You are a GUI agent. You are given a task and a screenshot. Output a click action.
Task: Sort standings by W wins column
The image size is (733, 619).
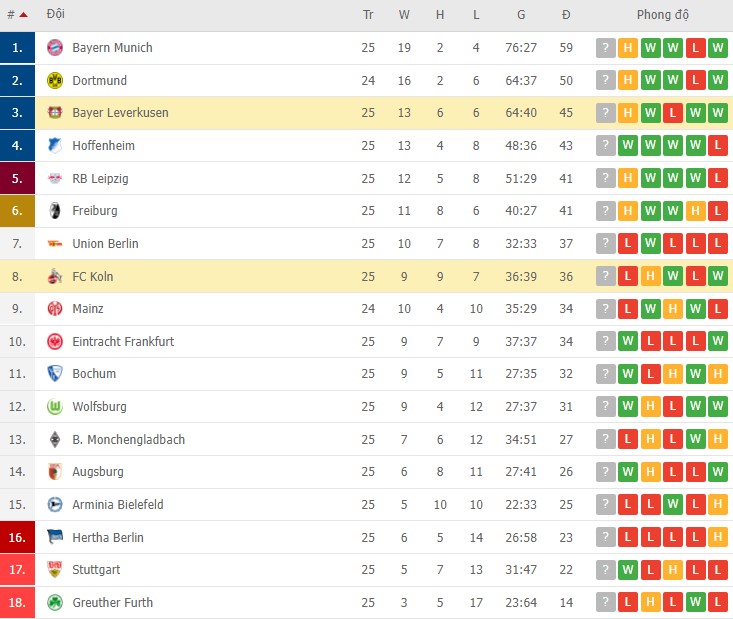click(x=404, y=15)
